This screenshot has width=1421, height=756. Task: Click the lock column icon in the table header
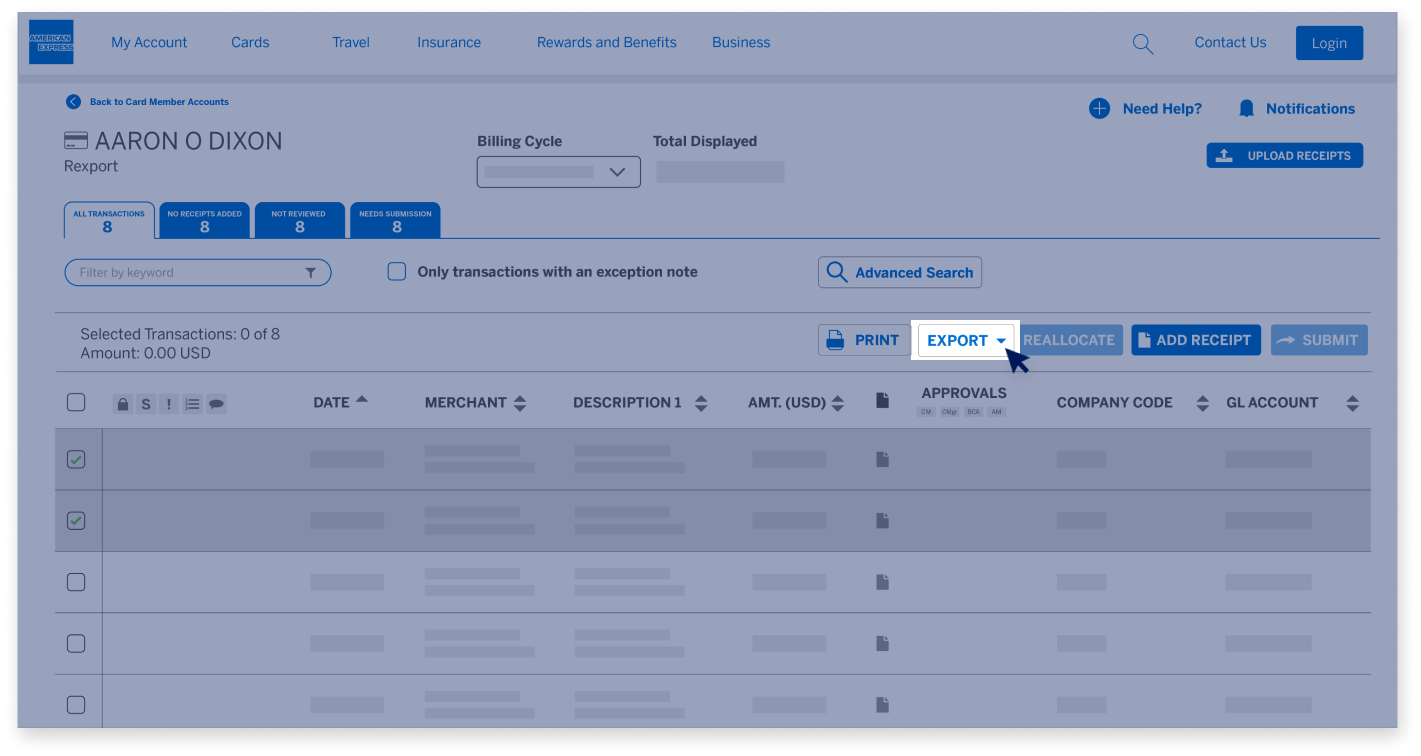(122, 403)
